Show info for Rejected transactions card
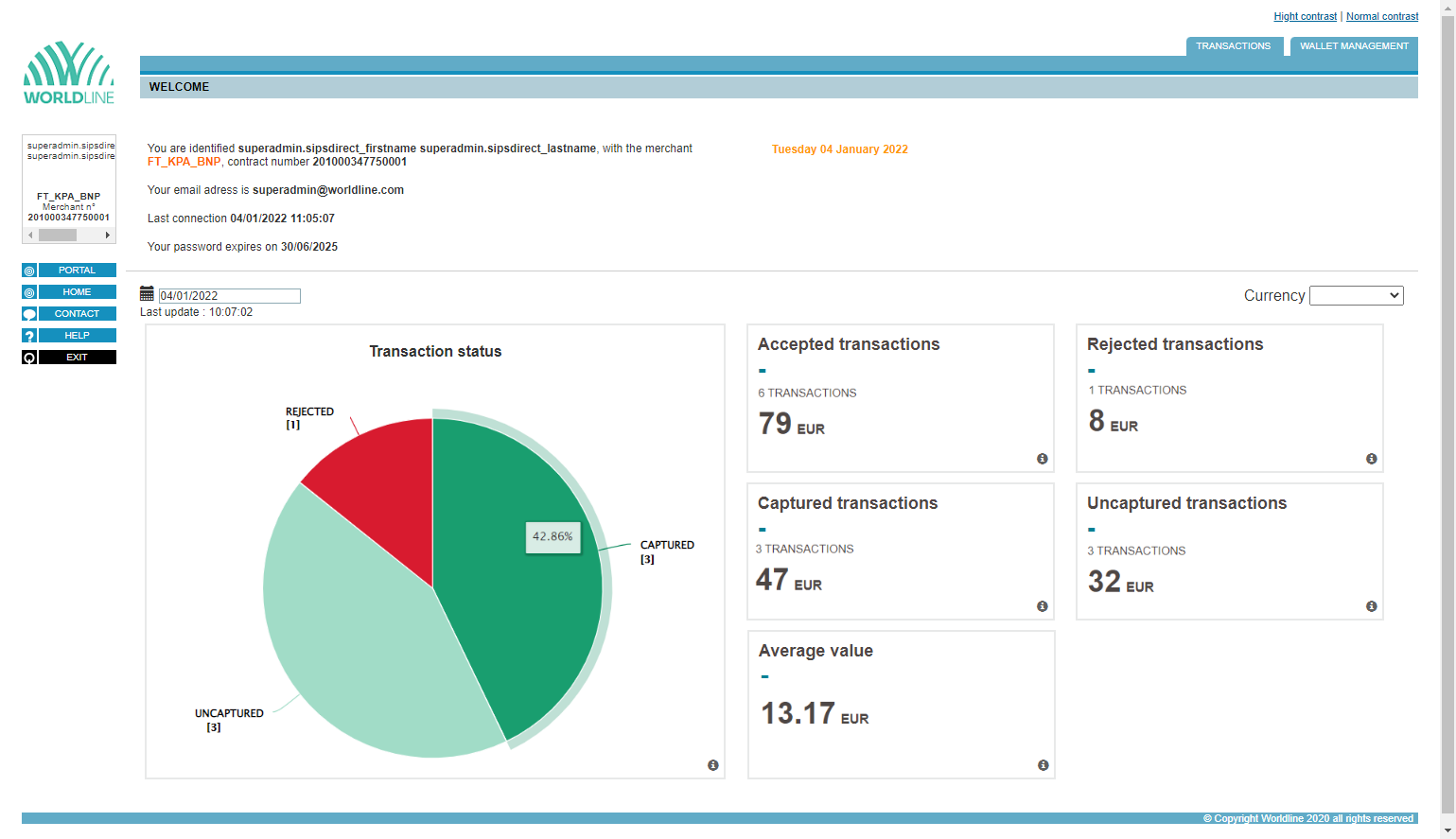The height and width of the screenshot is (839, 1456). pos(1372,459)
